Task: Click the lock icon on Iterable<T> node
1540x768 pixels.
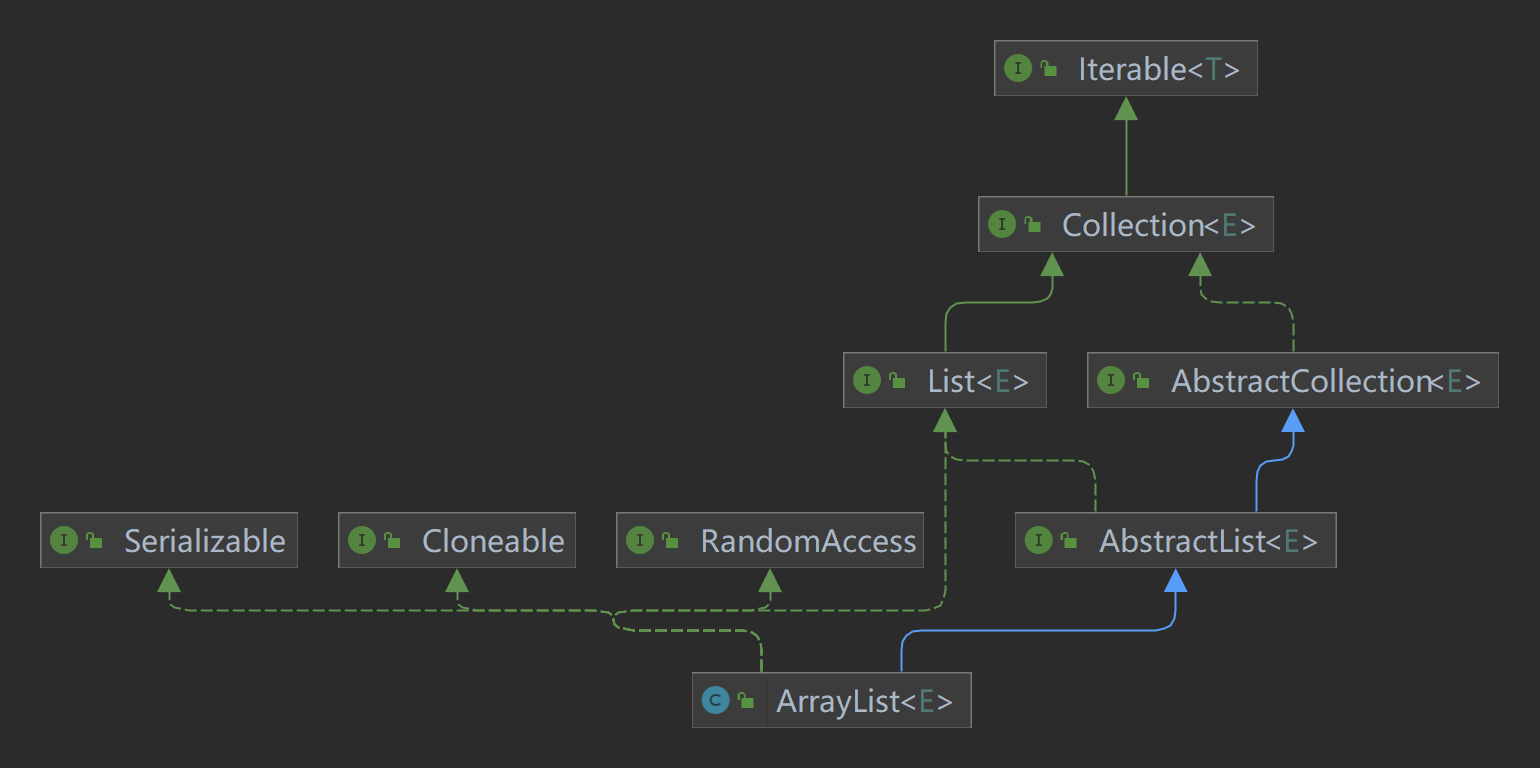Action: click(1047, 68)
